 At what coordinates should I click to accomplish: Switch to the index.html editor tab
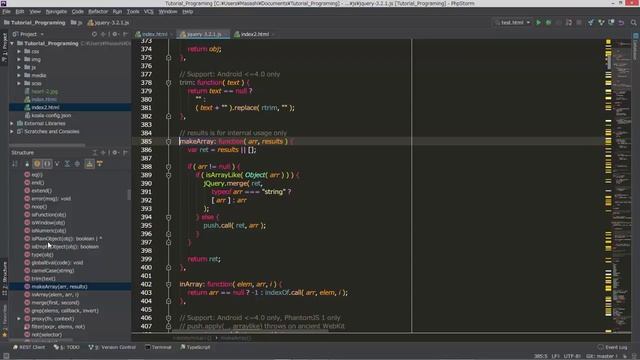154,34
